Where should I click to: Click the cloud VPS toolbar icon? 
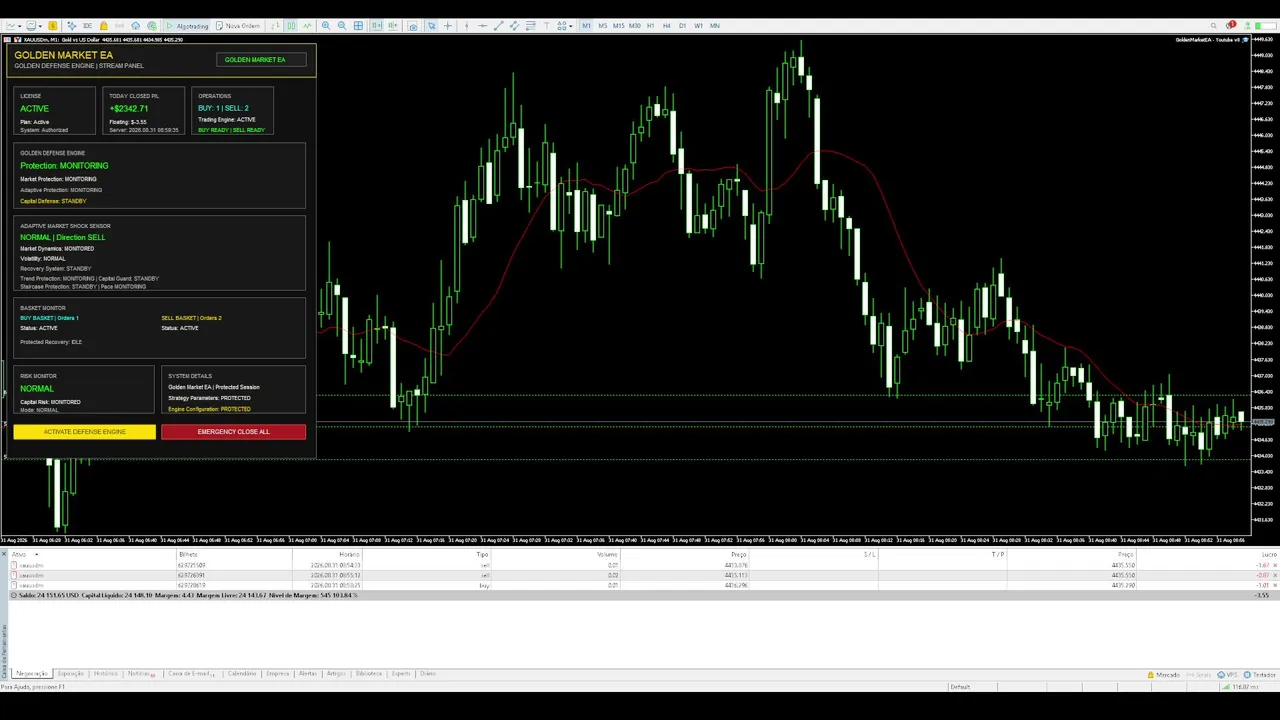tap(135, 25)
